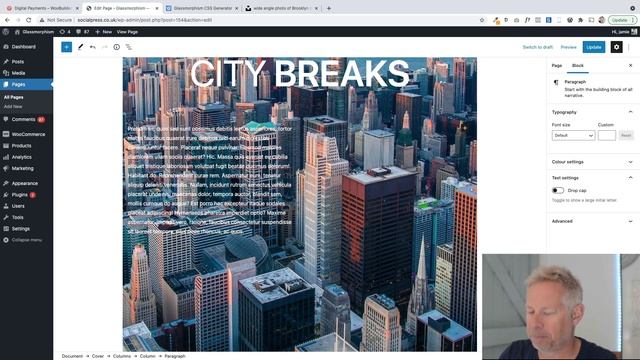Viewport: 640px width, 360px height.
Task: Select Cover in the breadcrumb
Action: coord(98,356)
